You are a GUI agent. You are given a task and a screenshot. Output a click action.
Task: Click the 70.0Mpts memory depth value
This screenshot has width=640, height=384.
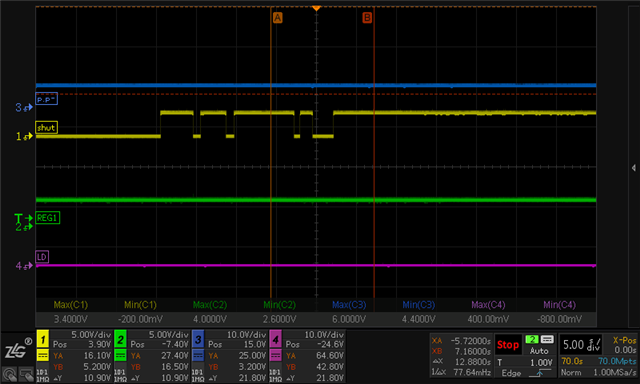point(617,361)
